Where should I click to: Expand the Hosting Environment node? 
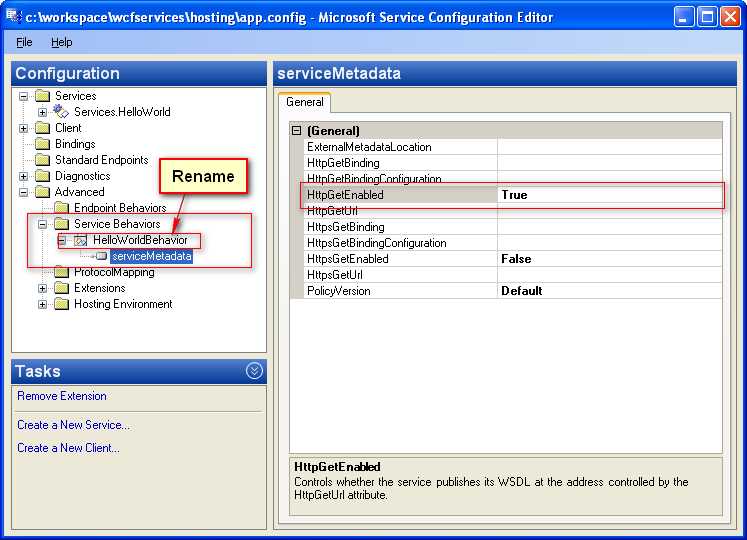pos(42,305)
